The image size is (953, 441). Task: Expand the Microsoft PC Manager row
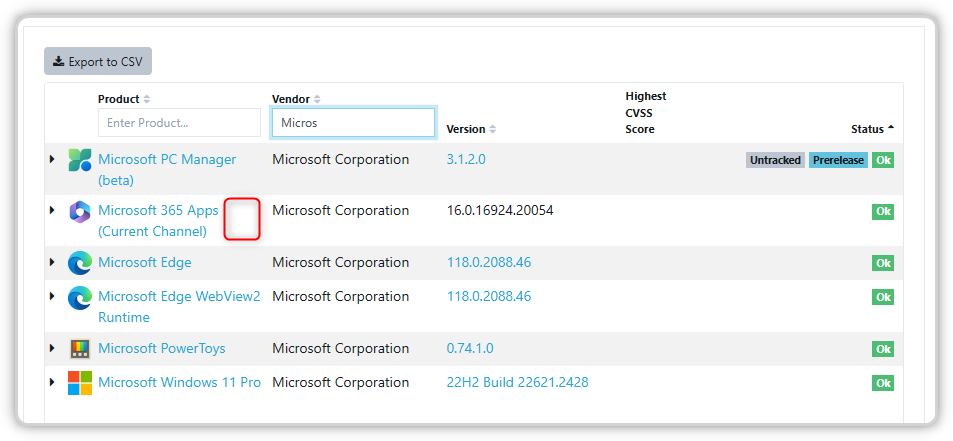(52, 159)
